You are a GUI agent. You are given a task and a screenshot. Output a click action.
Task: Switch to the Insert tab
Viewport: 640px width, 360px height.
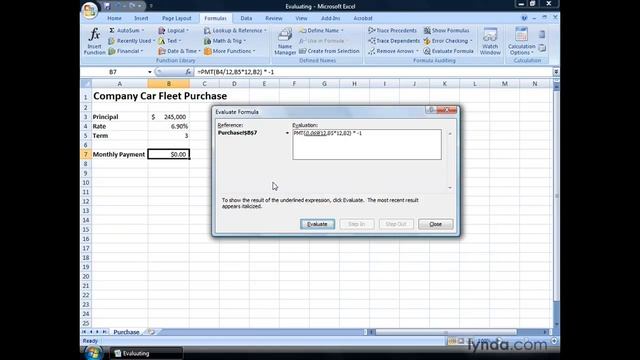click(x=141, y=18)
